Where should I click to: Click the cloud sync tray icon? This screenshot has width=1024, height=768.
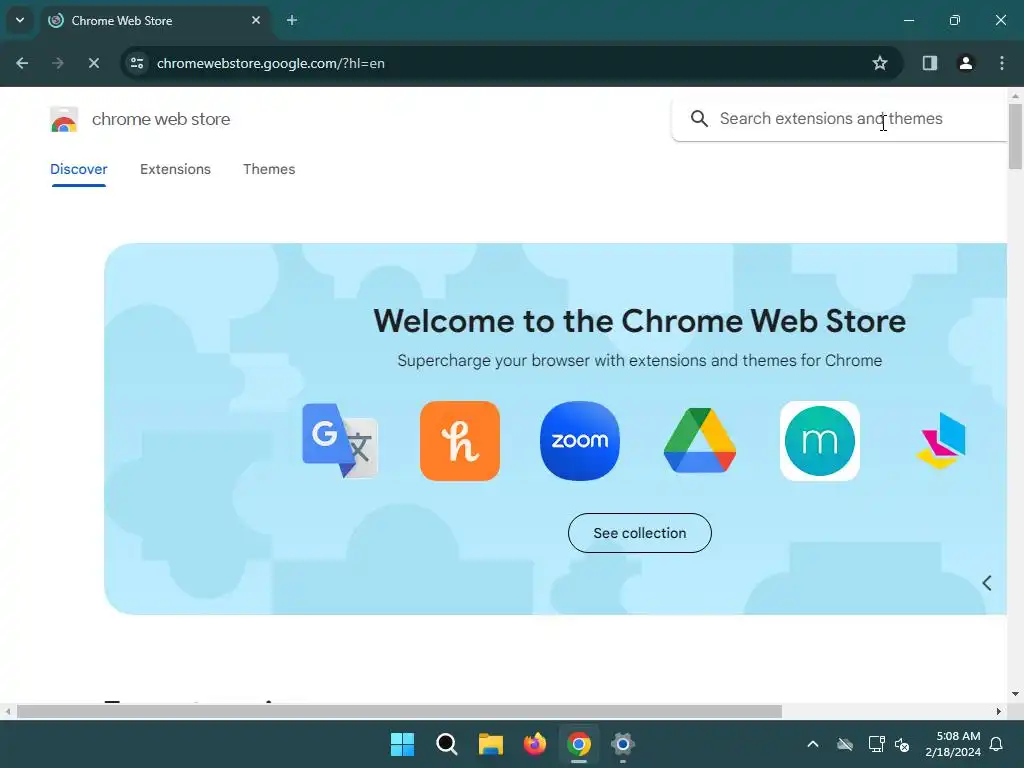(845, 744)
